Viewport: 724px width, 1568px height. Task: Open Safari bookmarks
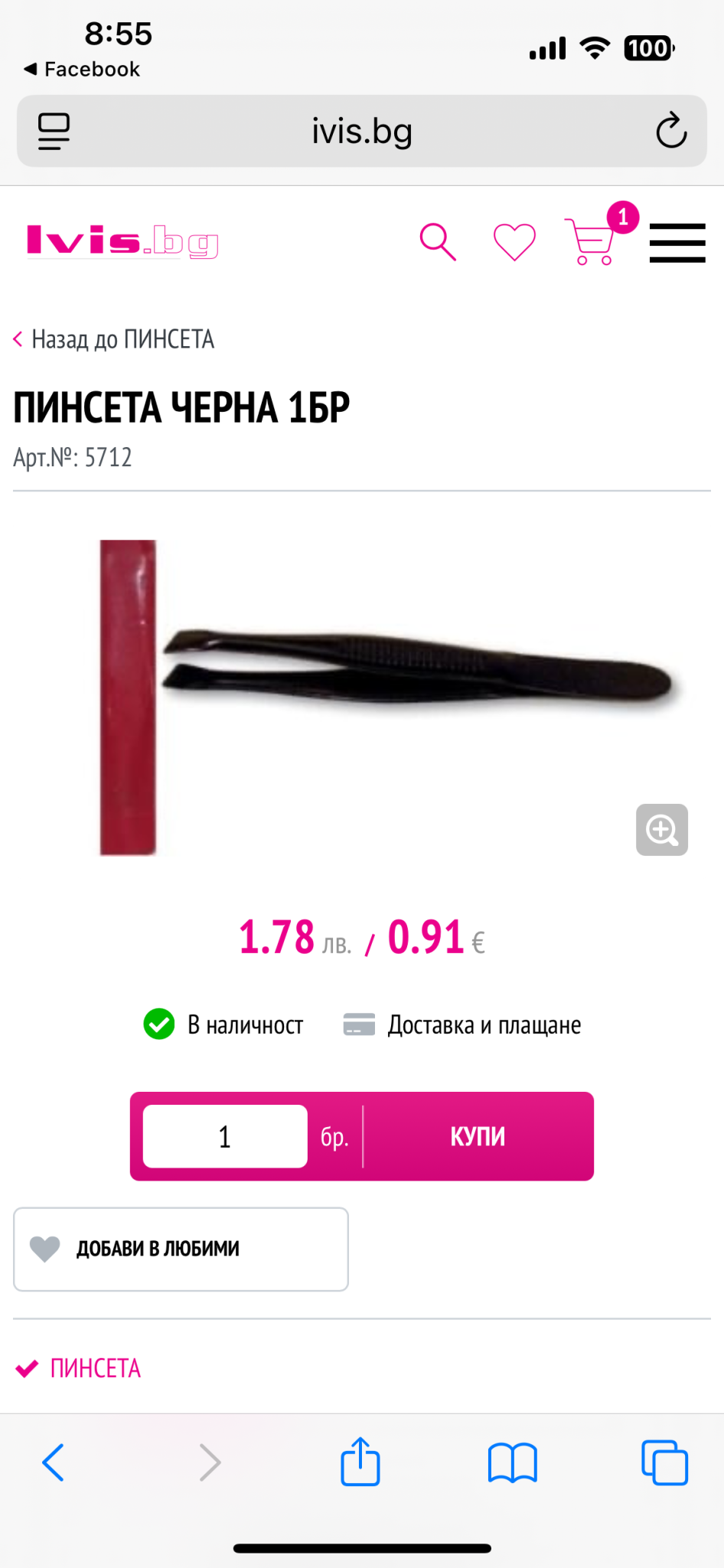tap(513, 1462)
